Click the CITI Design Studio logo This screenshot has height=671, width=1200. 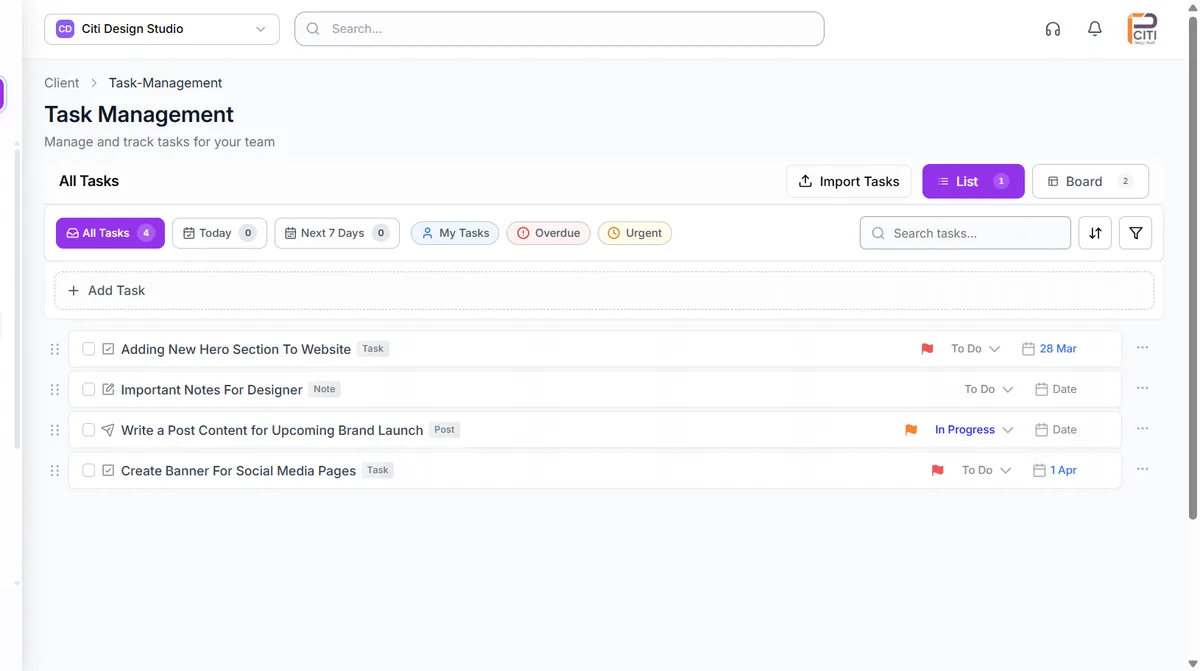pos(1141,28)
